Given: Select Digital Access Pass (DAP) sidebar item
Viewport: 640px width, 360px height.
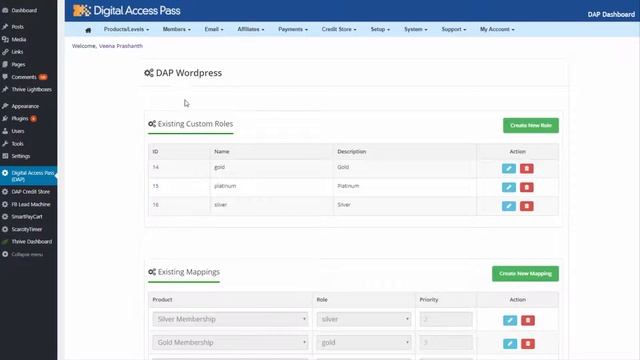Looking at the screenshot, I should click(29, 176).
